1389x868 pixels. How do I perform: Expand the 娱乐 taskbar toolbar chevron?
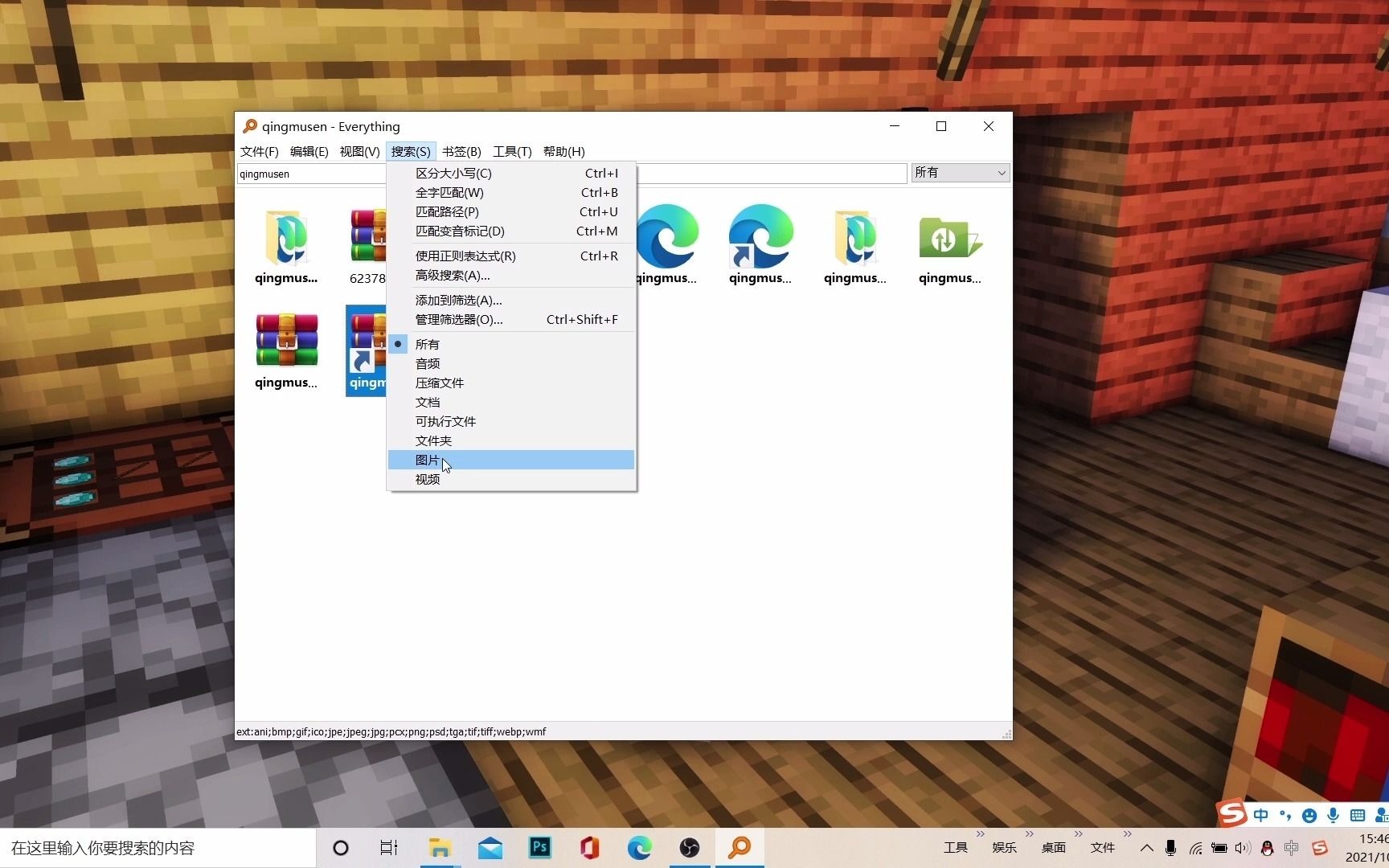click(x=1029, y=834)
